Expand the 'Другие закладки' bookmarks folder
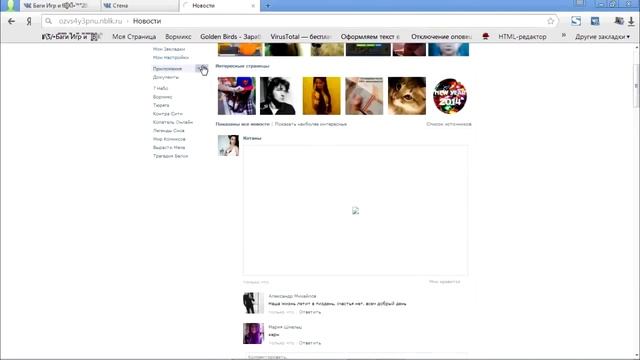This screenshot has height=360, width=640. pos(602,37)
